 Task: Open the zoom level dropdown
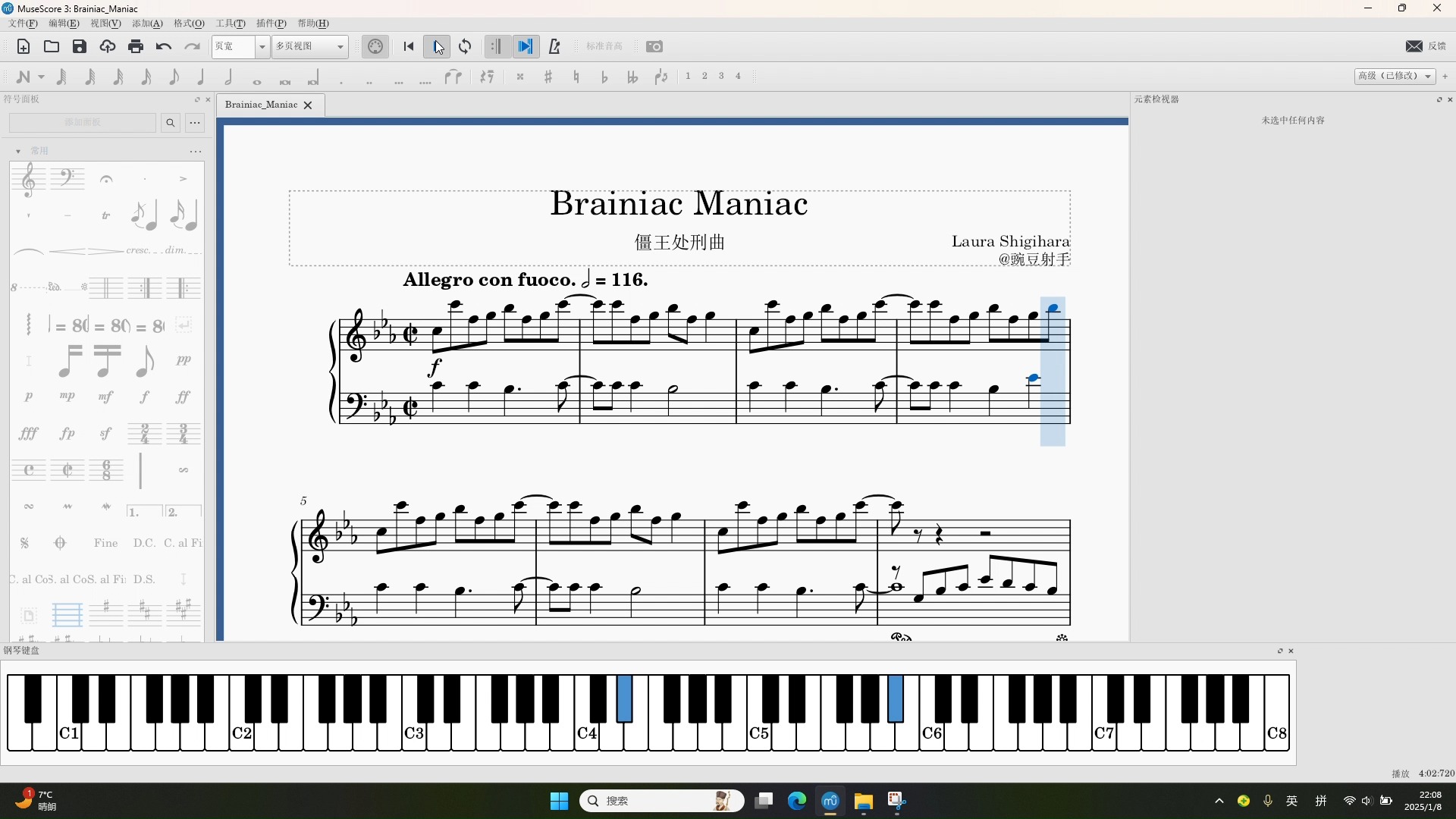262,47
